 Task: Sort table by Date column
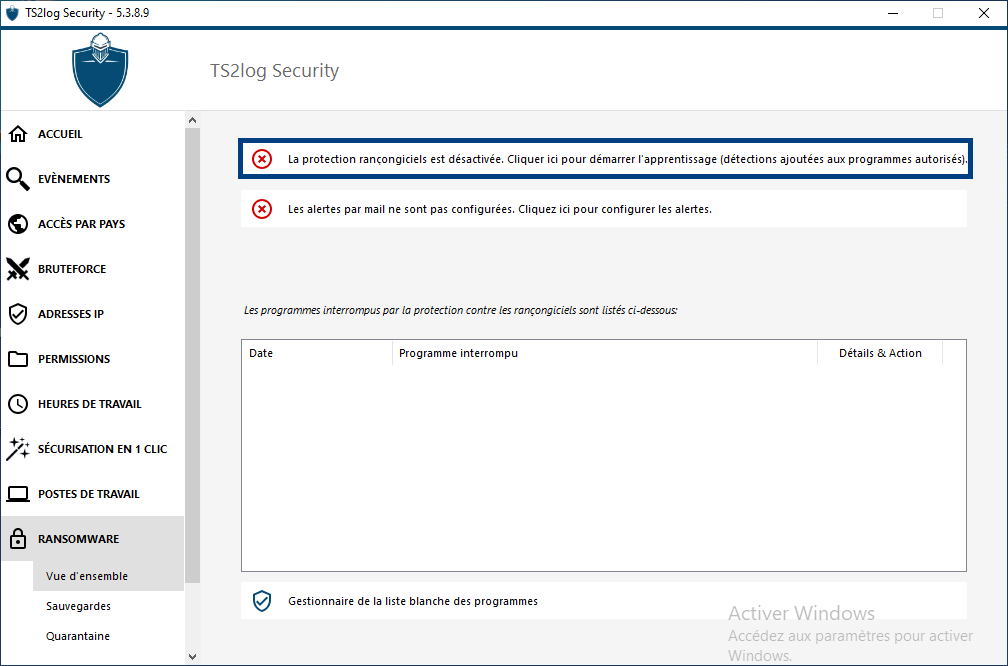317,353
